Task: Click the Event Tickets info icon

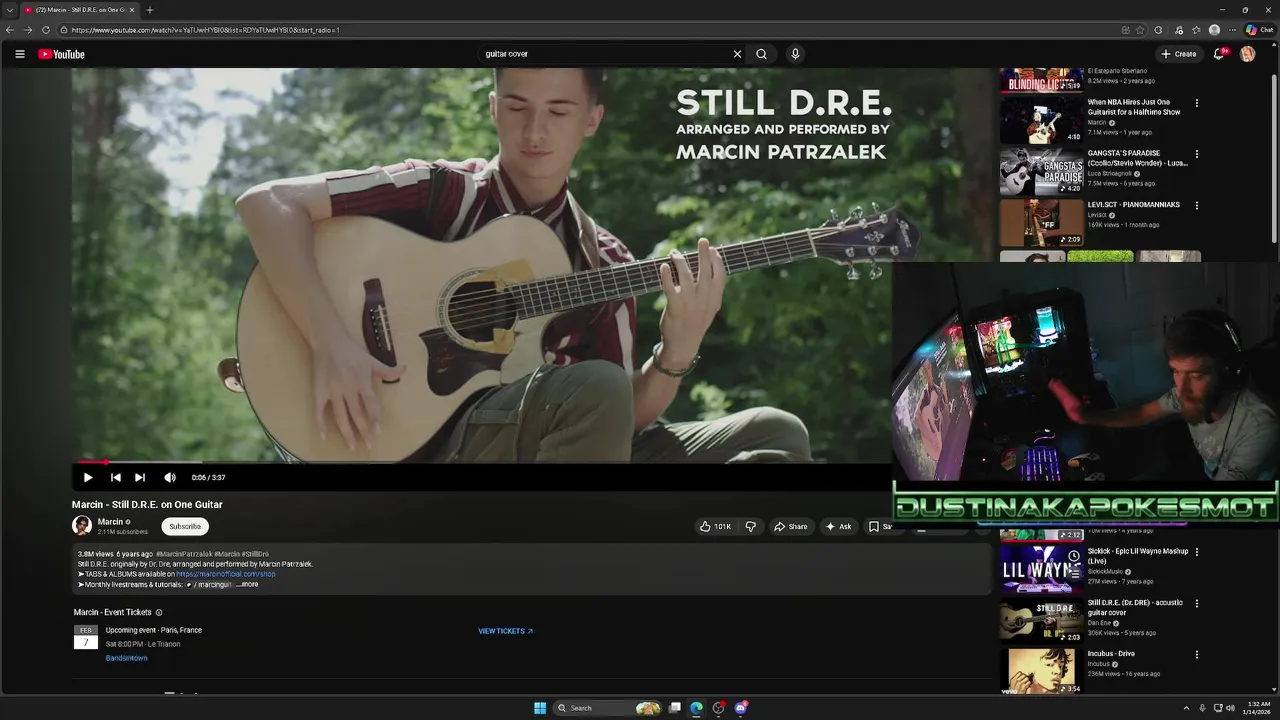Action: coord(159,612)
